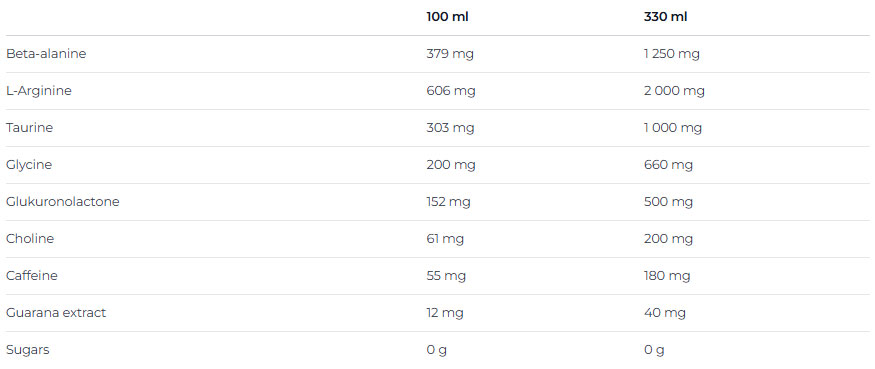The height and width of the screenshot is (369, 875).
Task: Click the 40 mg Guarana value
Action: (x=665, y=313)
